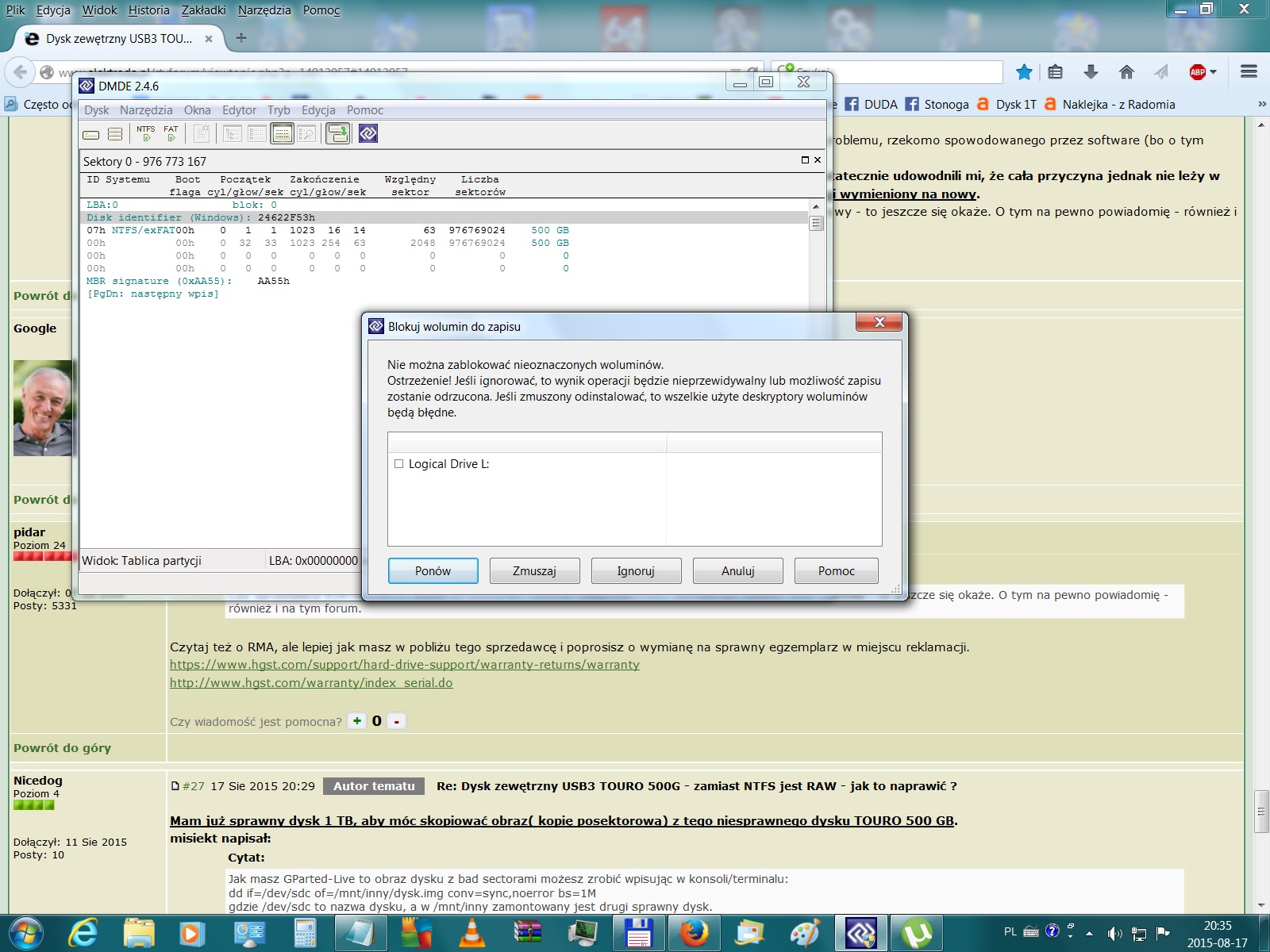Screen dimensions: 1270x952
Task: Click the copy sectors icon in DMDE toolbar
Action: coord(338,133)
